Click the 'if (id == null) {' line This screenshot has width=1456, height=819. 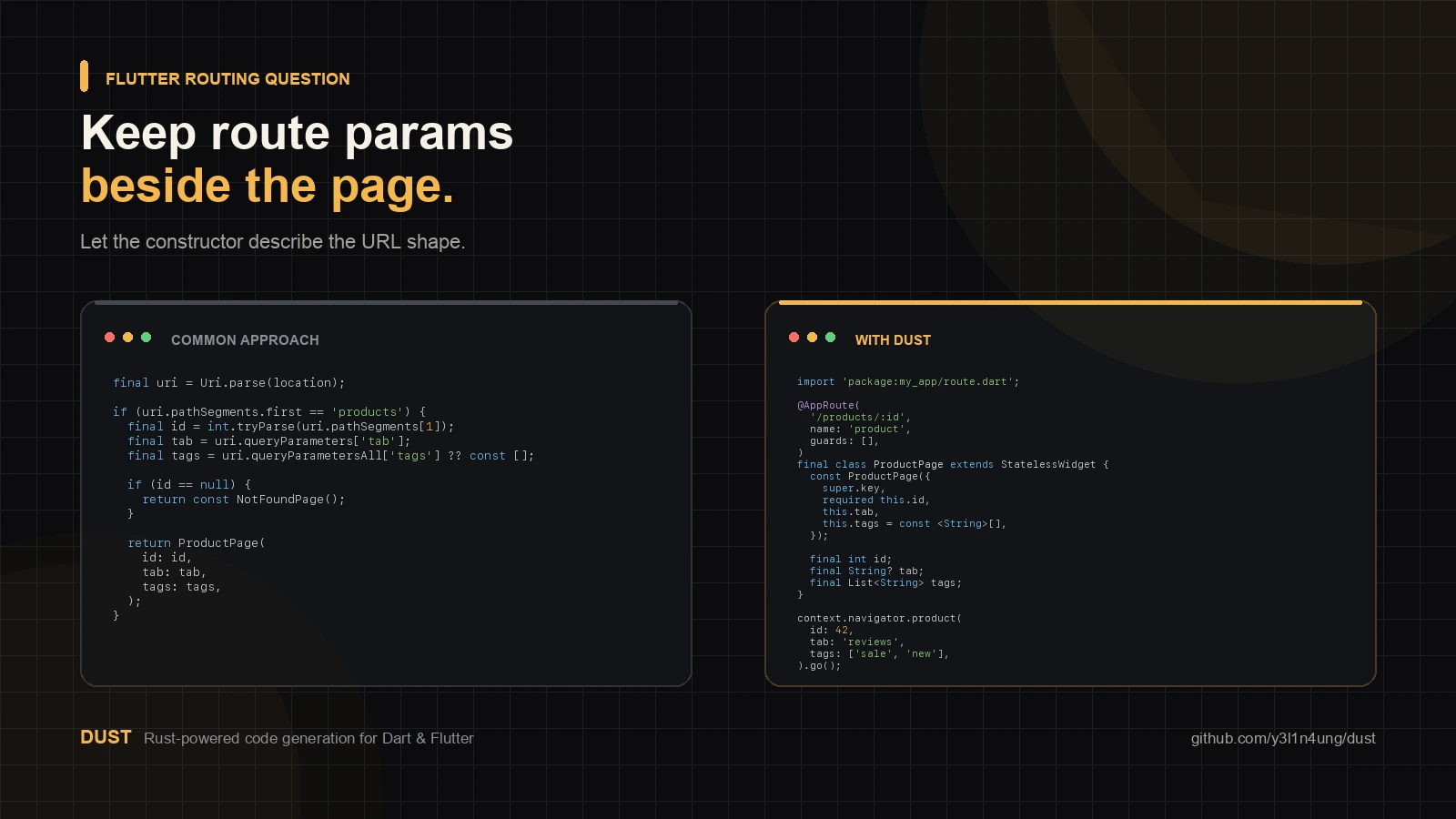(x=189, y=485)
